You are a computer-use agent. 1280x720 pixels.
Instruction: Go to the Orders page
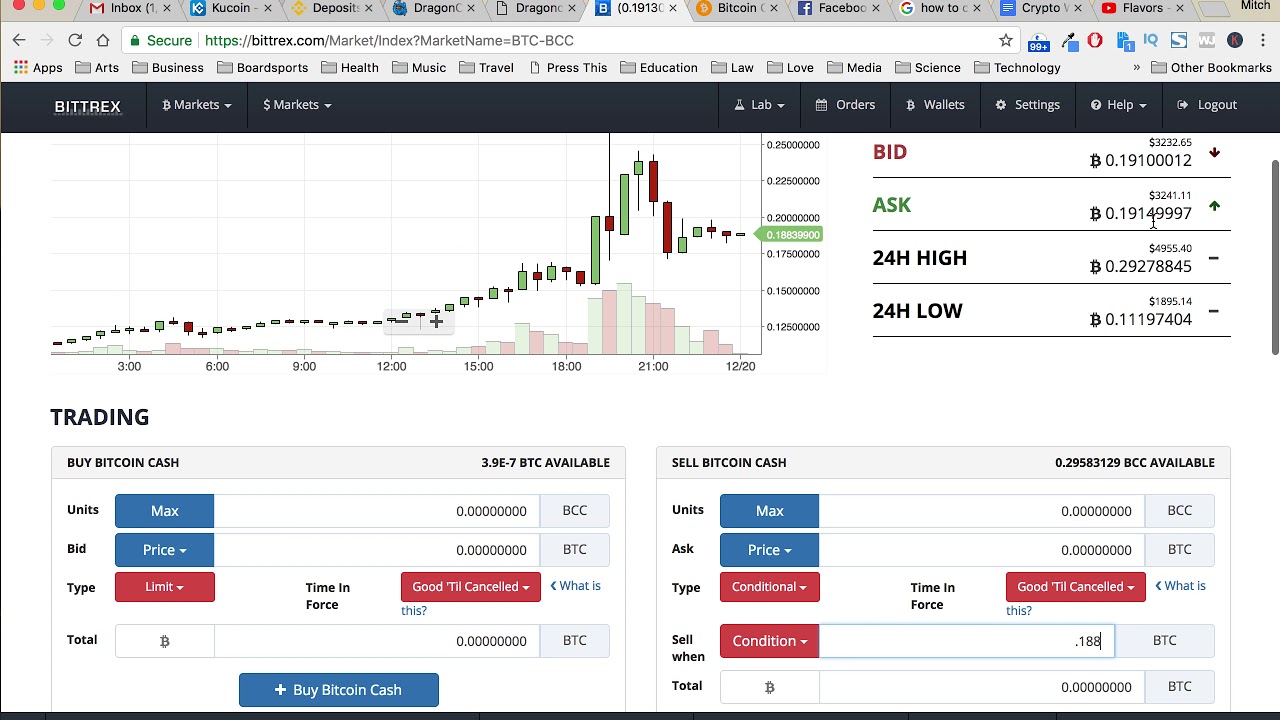[x=845, y=105]
